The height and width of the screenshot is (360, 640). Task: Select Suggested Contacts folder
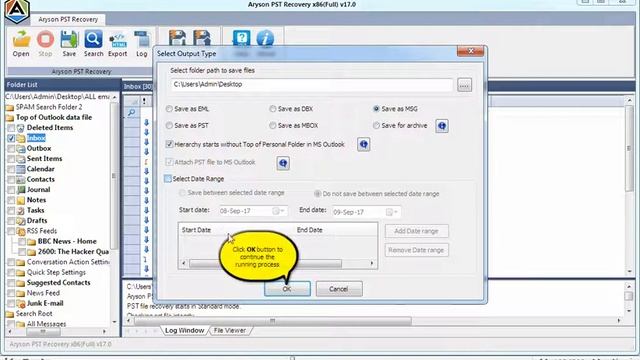(x=58, y=283)
